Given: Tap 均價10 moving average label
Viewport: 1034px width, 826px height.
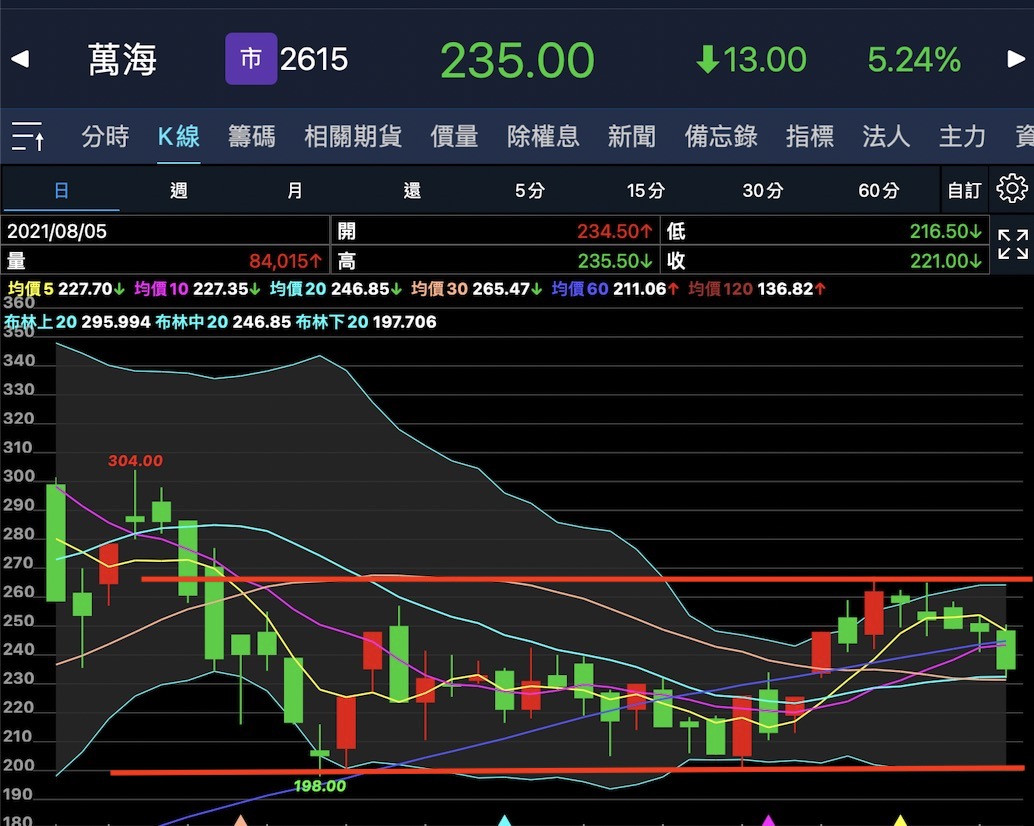Looking at the screenshot, I should pyautogui.click(x=161, y=289).
